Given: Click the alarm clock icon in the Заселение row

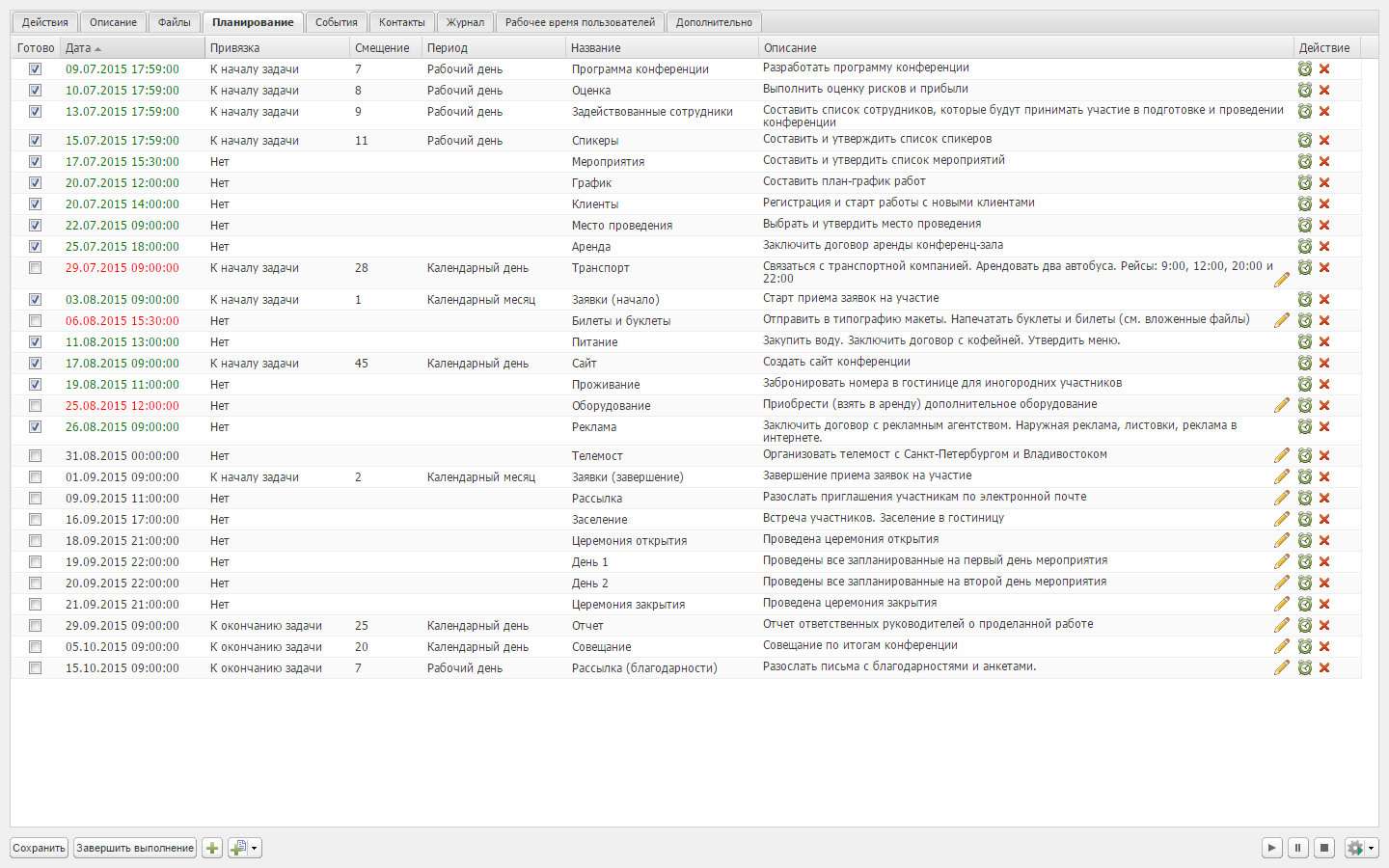Looking at the screenshot, I should [1305, 519].
